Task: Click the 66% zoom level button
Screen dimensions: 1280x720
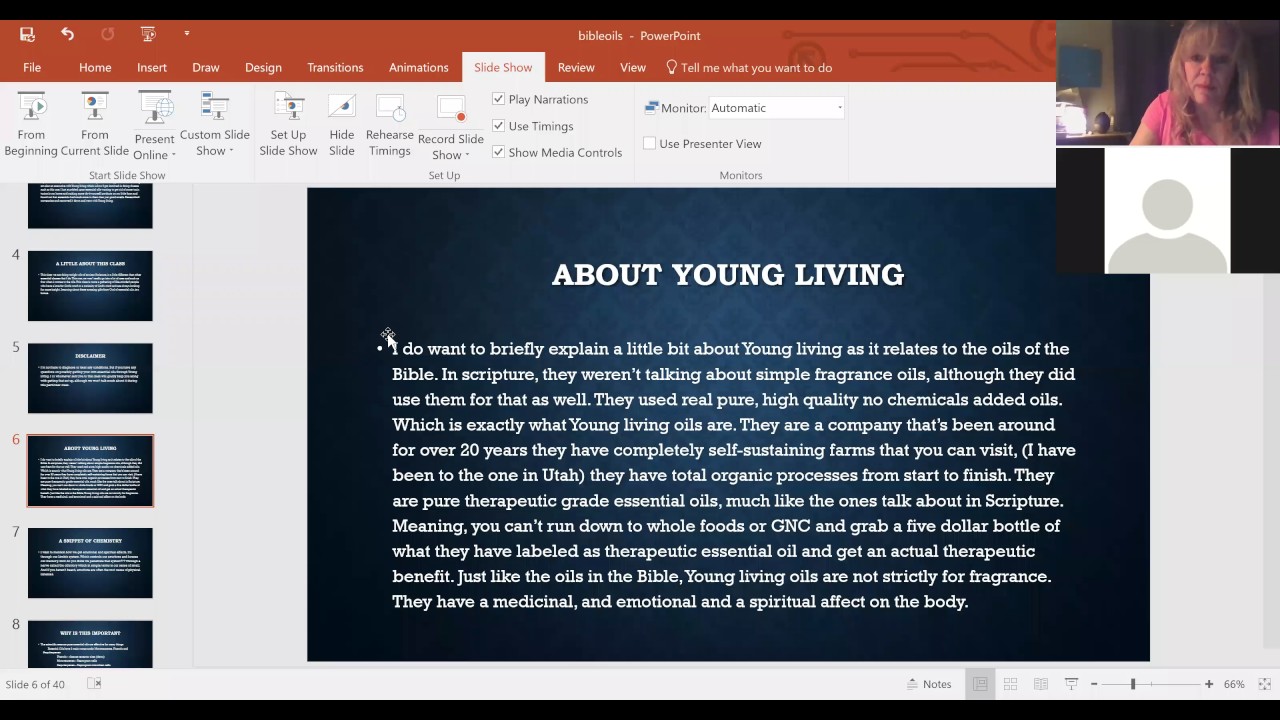Action: [1234, 684]
